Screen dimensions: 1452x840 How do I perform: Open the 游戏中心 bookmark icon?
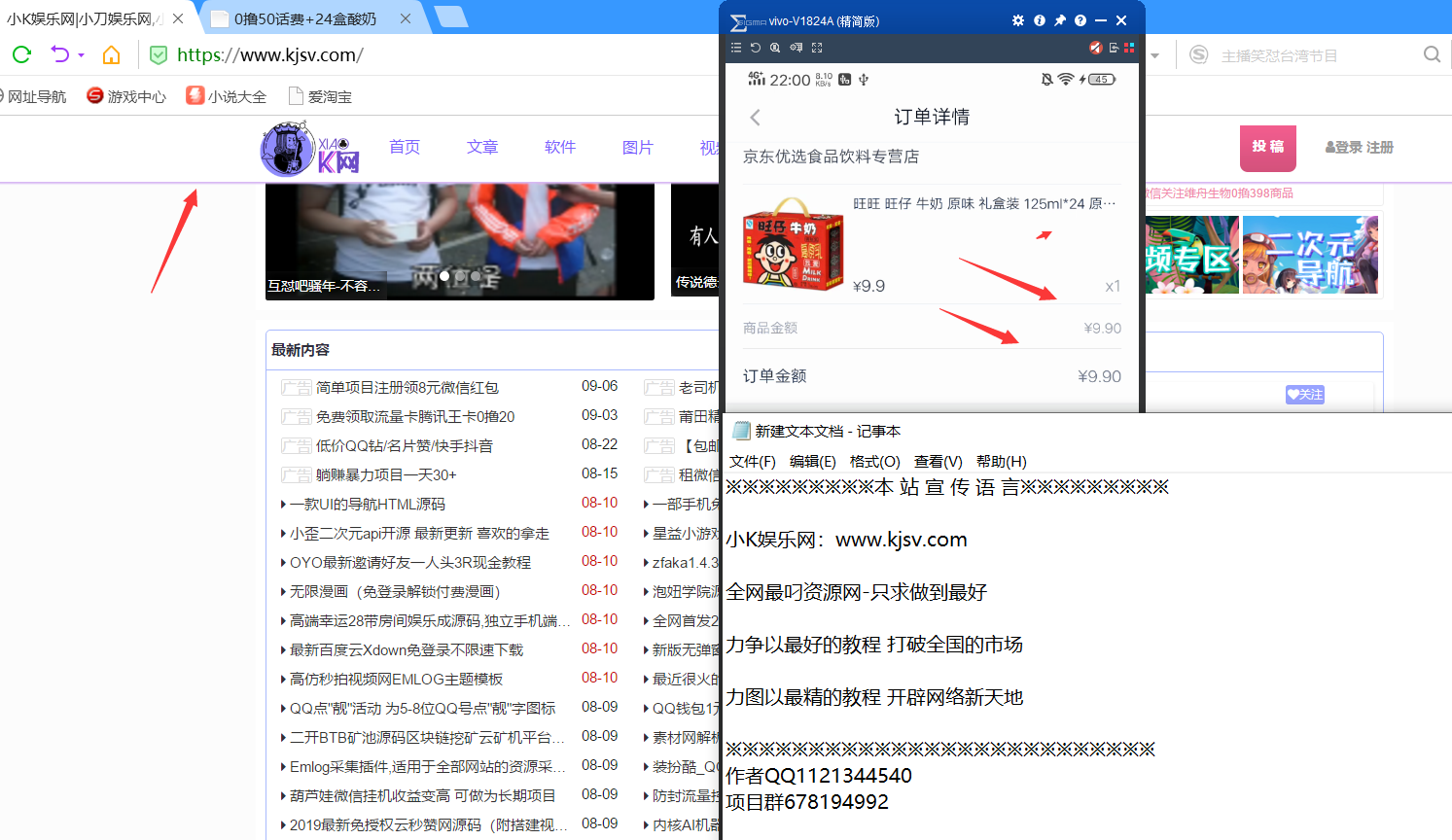94,96
